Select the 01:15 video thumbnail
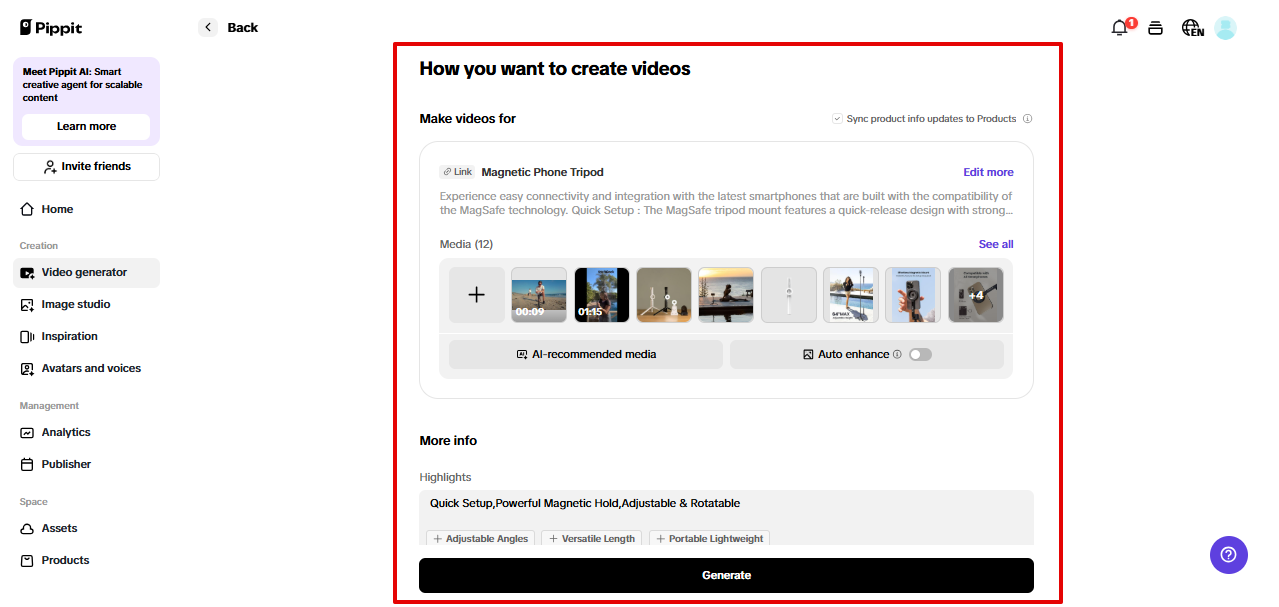Screen dimensions: 1279x607 601,294
